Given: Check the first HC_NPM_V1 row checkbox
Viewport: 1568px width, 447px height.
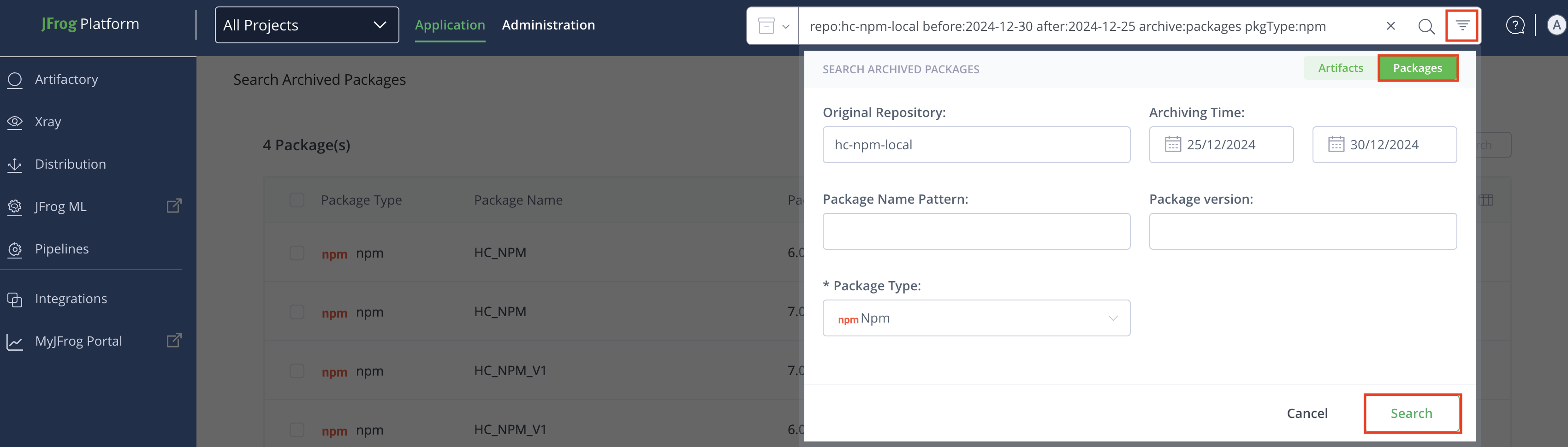Looking at the screenshot, I should pyautogui.click(x=297, y=371).
